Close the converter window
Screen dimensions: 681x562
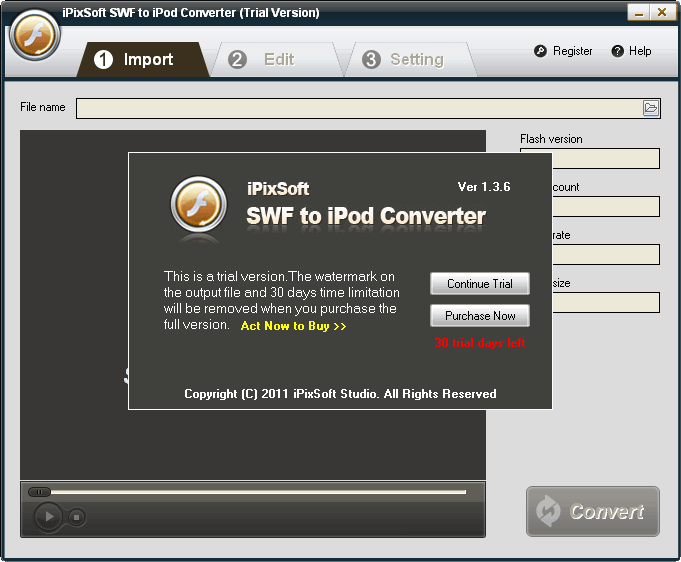coord(662,12)
